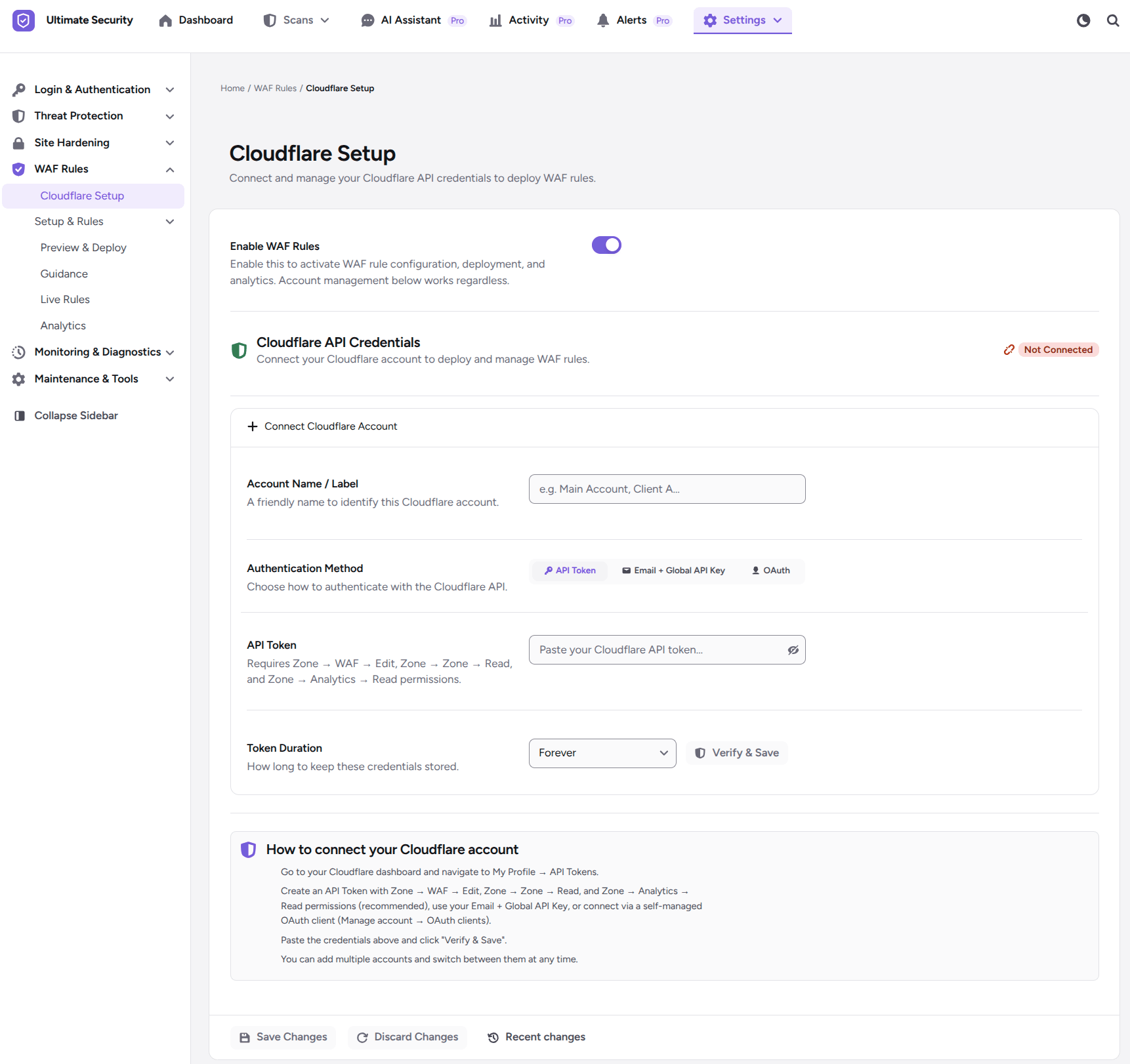This screenshot has width=1130, height=1064.
Task: Click the Login & Authentication key icon
Action: click(19, 89)
